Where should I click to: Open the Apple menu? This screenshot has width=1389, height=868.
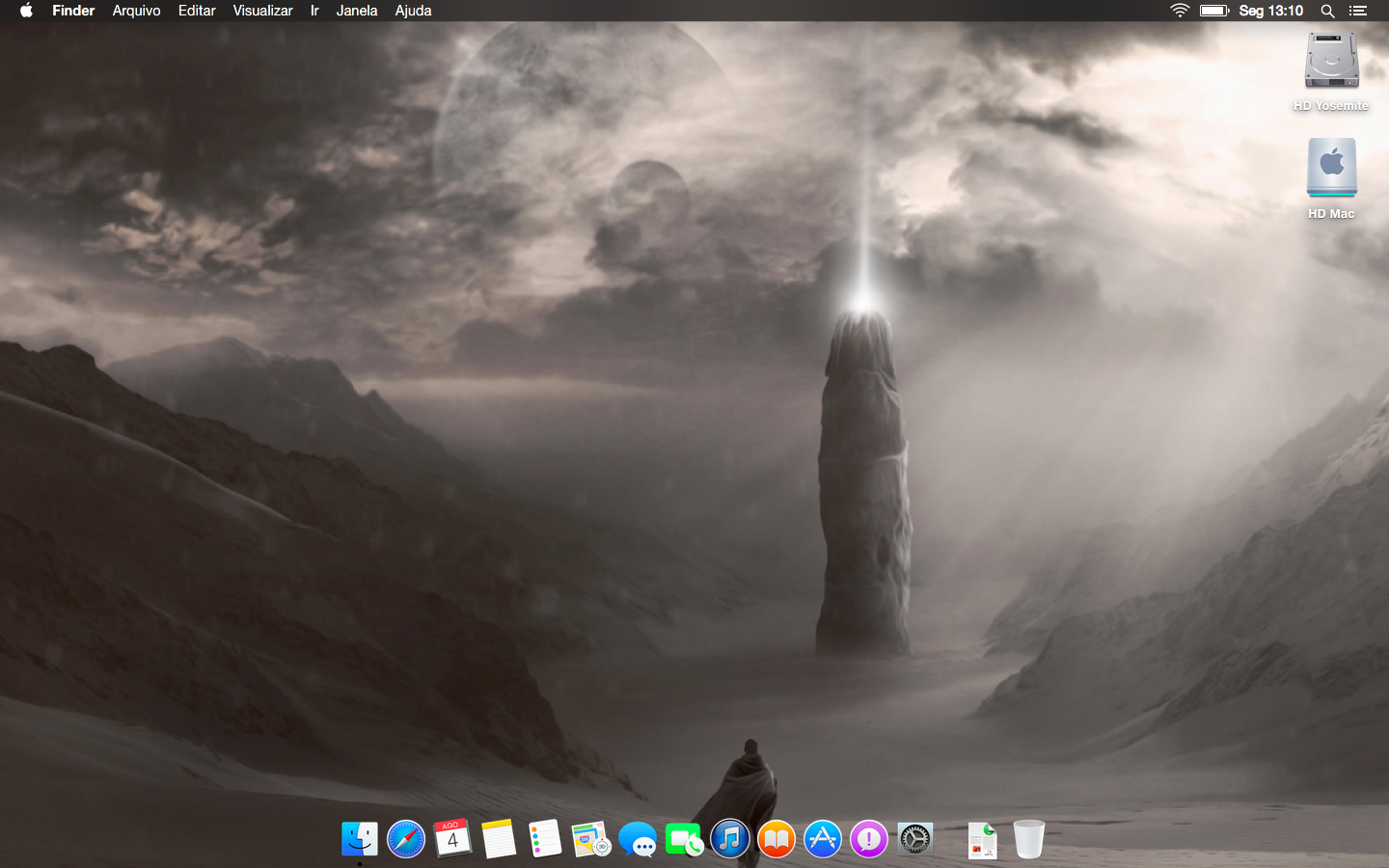pyautogui.click(x=26, y=11)
